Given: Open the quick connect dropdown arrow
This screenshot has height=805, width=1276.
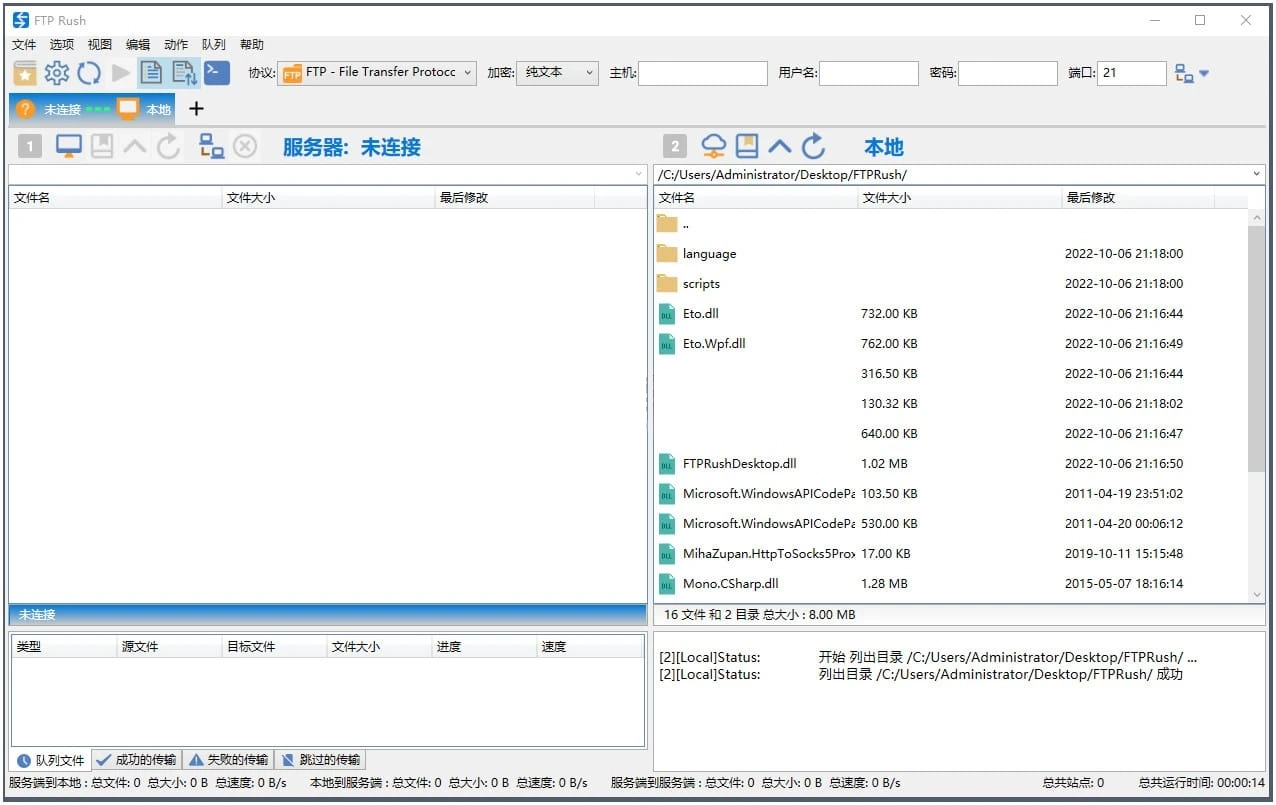Looking at the screenshot, I should tap(1204, 73).
